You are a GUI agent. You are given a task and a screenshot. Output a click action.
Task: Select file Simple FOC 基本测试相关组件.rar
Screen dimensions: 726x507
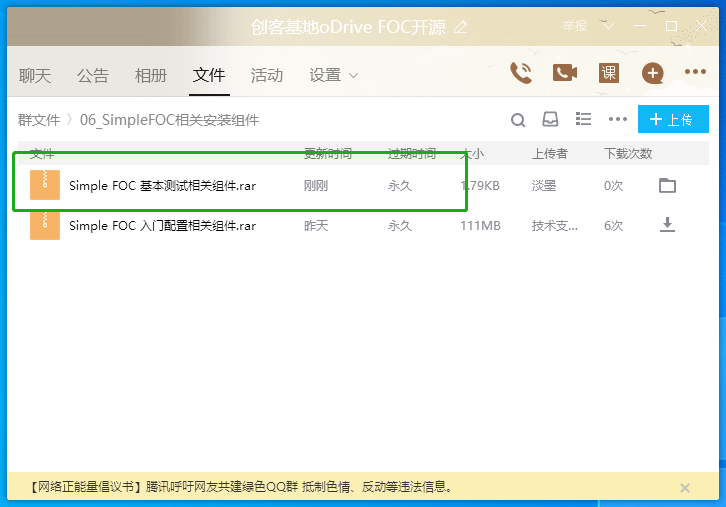click(163, 186)
